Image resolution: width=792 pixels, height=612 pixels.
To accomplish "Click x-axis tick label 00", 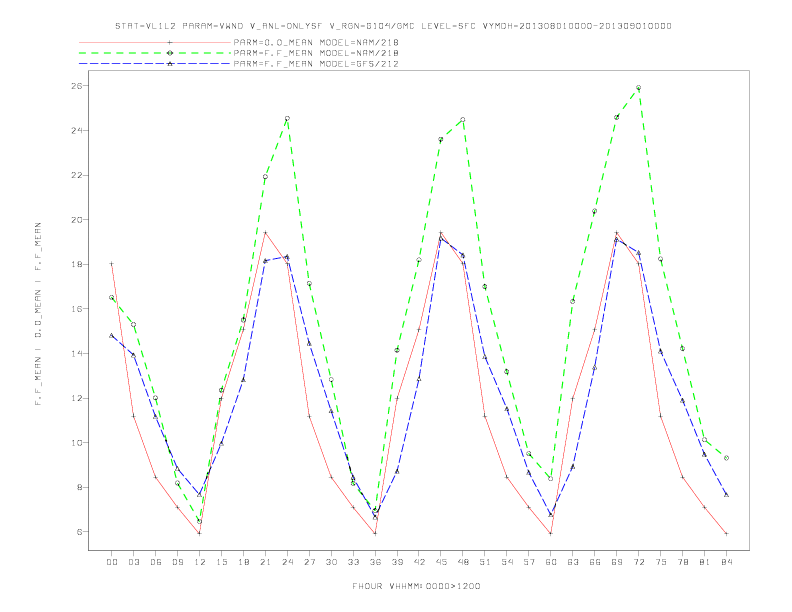I will [112, 562].
